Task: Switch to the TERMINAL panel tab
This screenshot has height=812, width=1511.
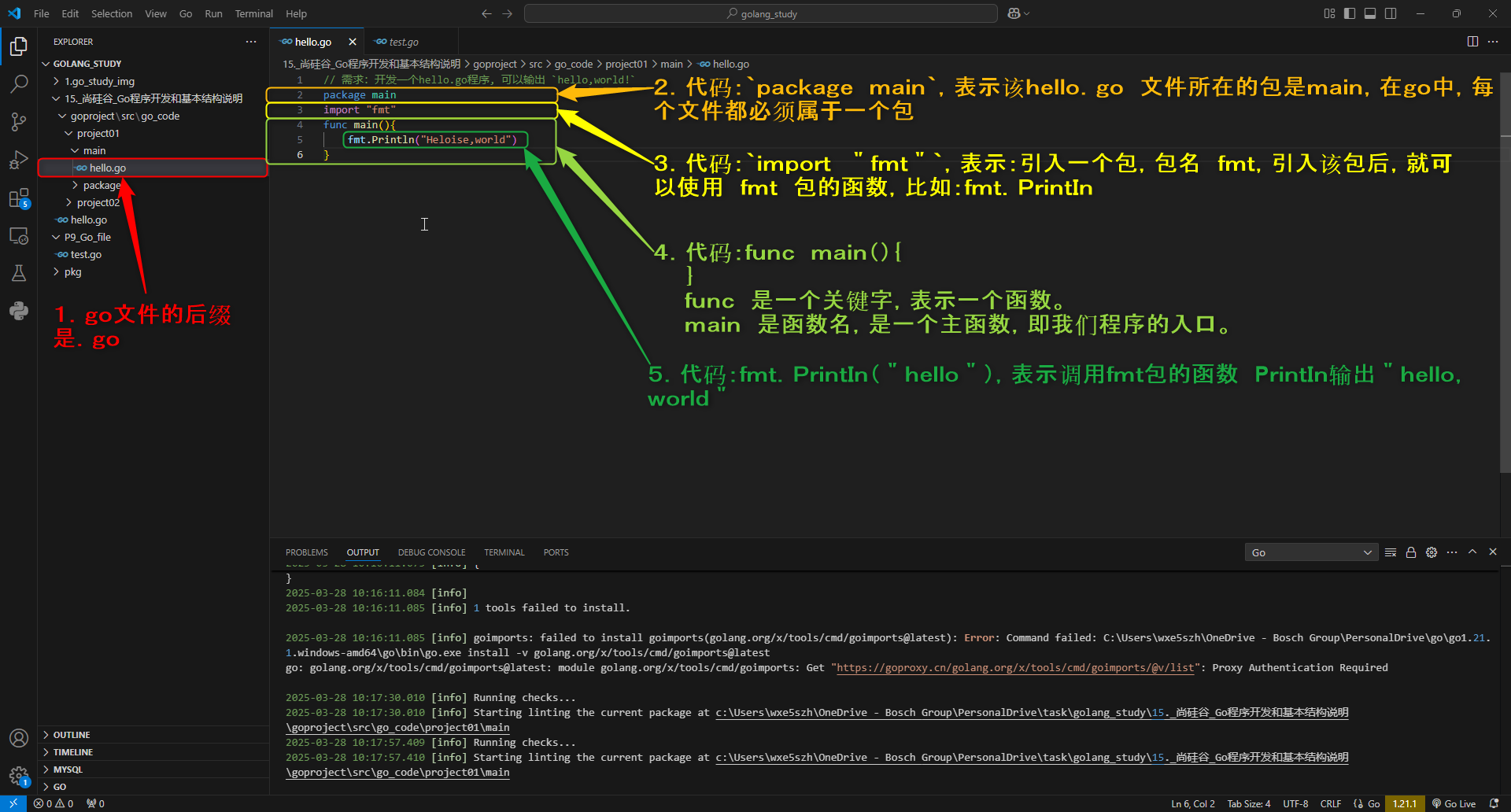Action: [x=504, y=552]
